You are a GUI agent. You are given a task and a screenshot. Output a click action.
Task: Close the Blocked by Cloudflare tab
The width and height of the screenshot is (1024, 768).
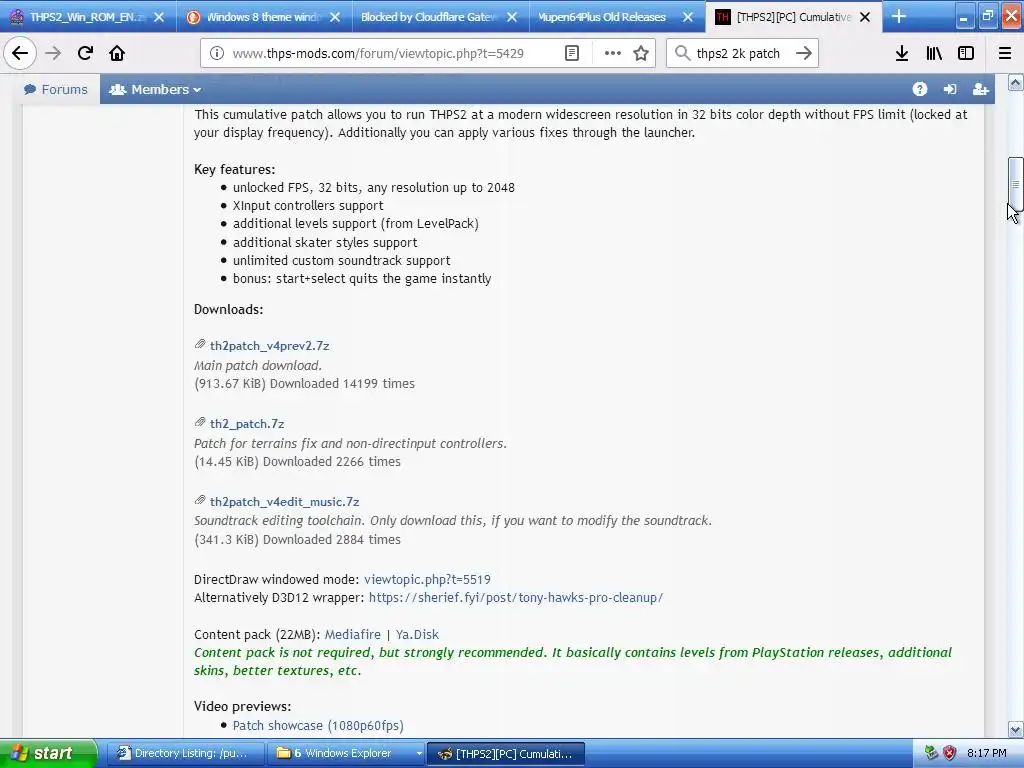click(512, 17)
